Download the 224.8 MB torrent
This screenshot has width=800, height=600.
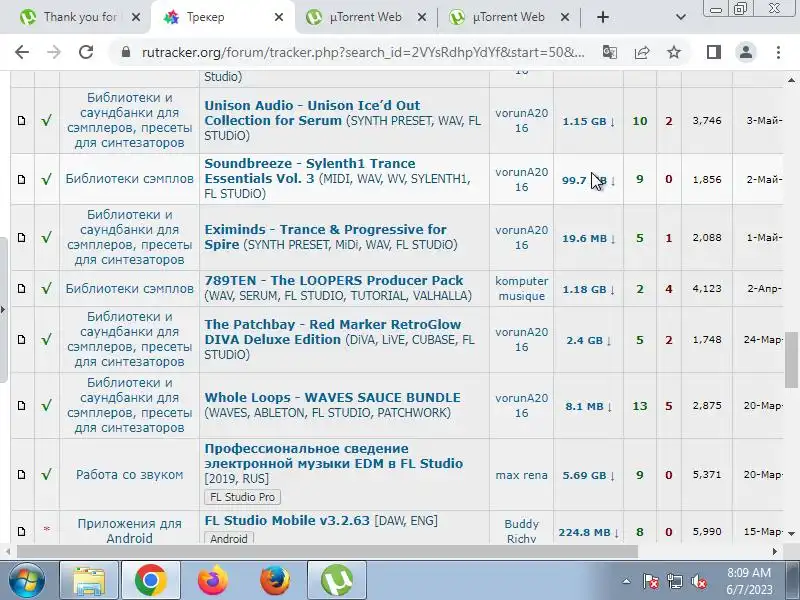588,533
